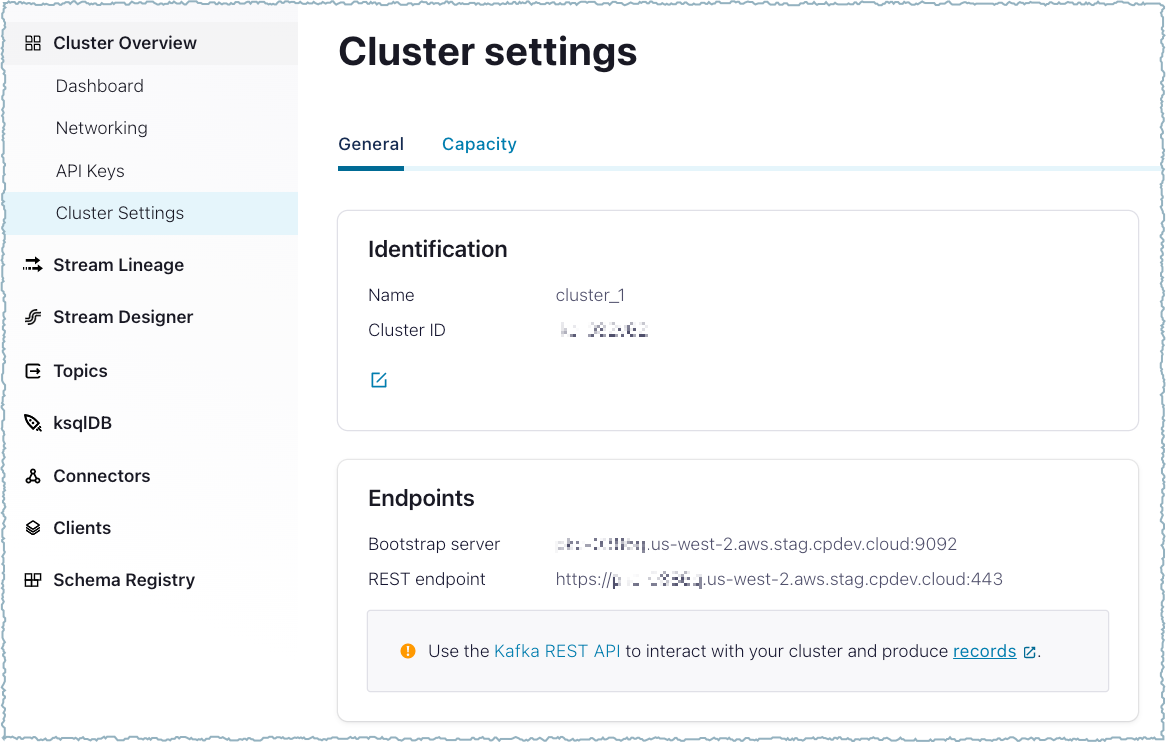Switch to the Capacity tab
This screenshot has height=742, width=1166.
479,144
